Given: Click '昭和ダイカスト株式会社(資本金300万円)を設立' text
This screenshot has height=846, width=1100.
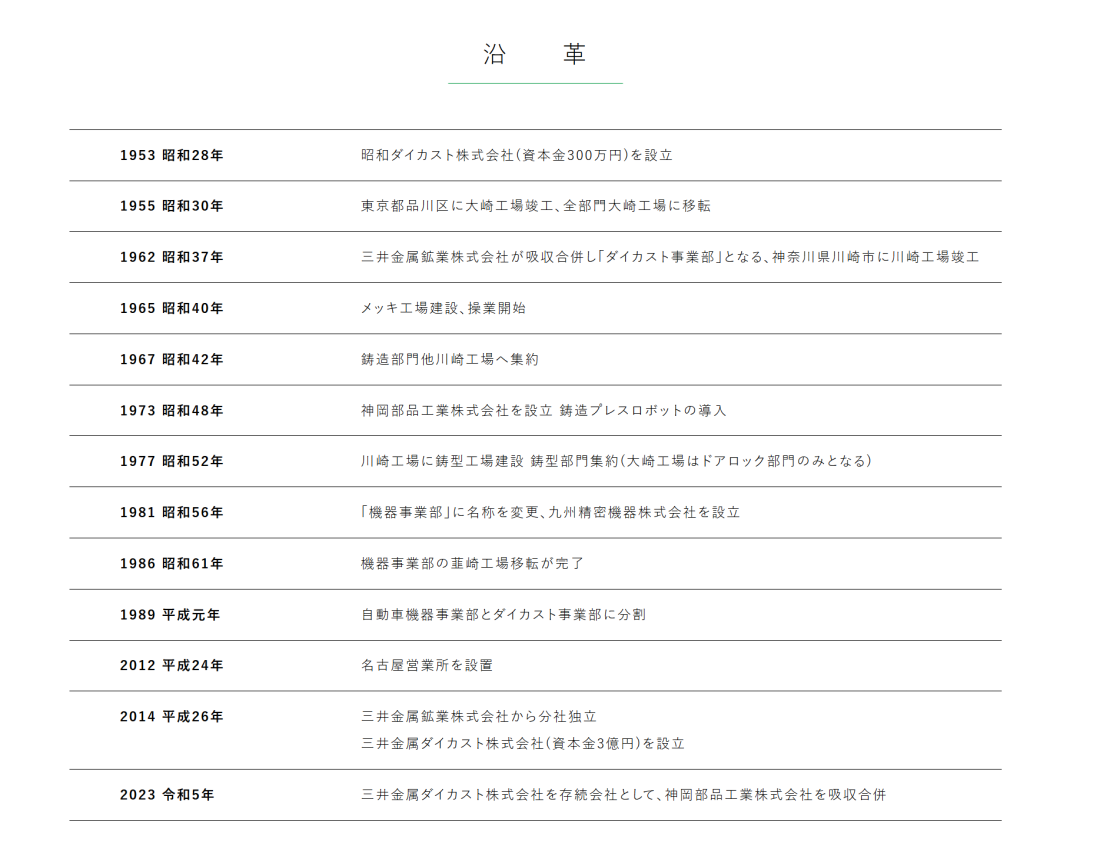Looking at the screenshot, I should point(517,155).
